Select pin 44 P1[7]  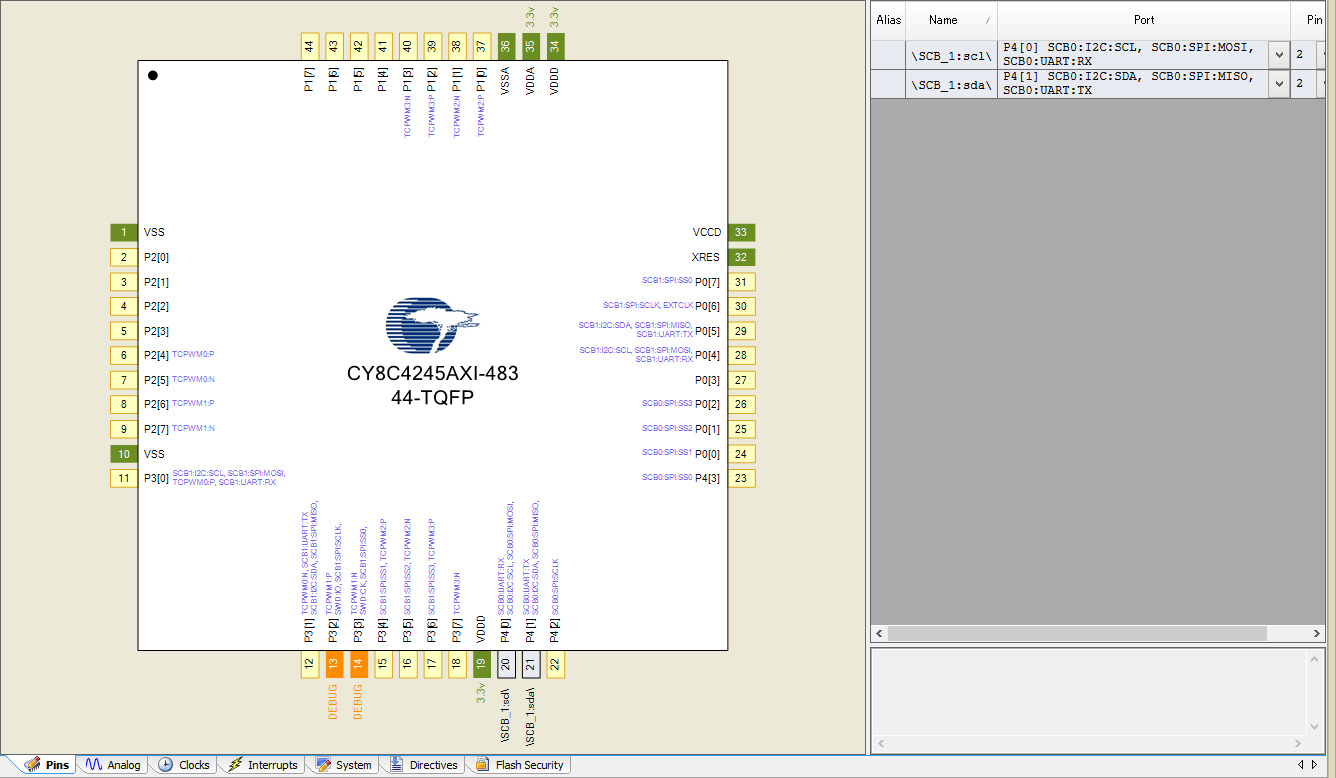pos(309,46)
